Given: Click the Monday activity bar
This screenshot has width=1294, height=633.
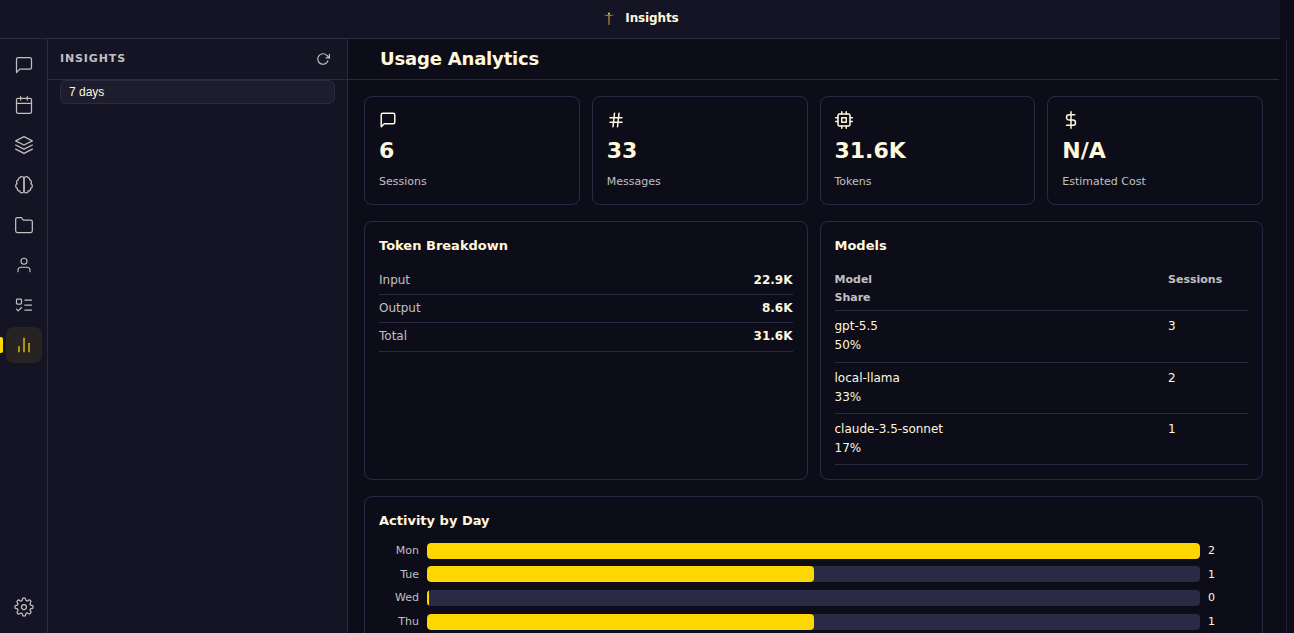Looking at the screenshot, I should pyautogui.click(x=813, y=551).
